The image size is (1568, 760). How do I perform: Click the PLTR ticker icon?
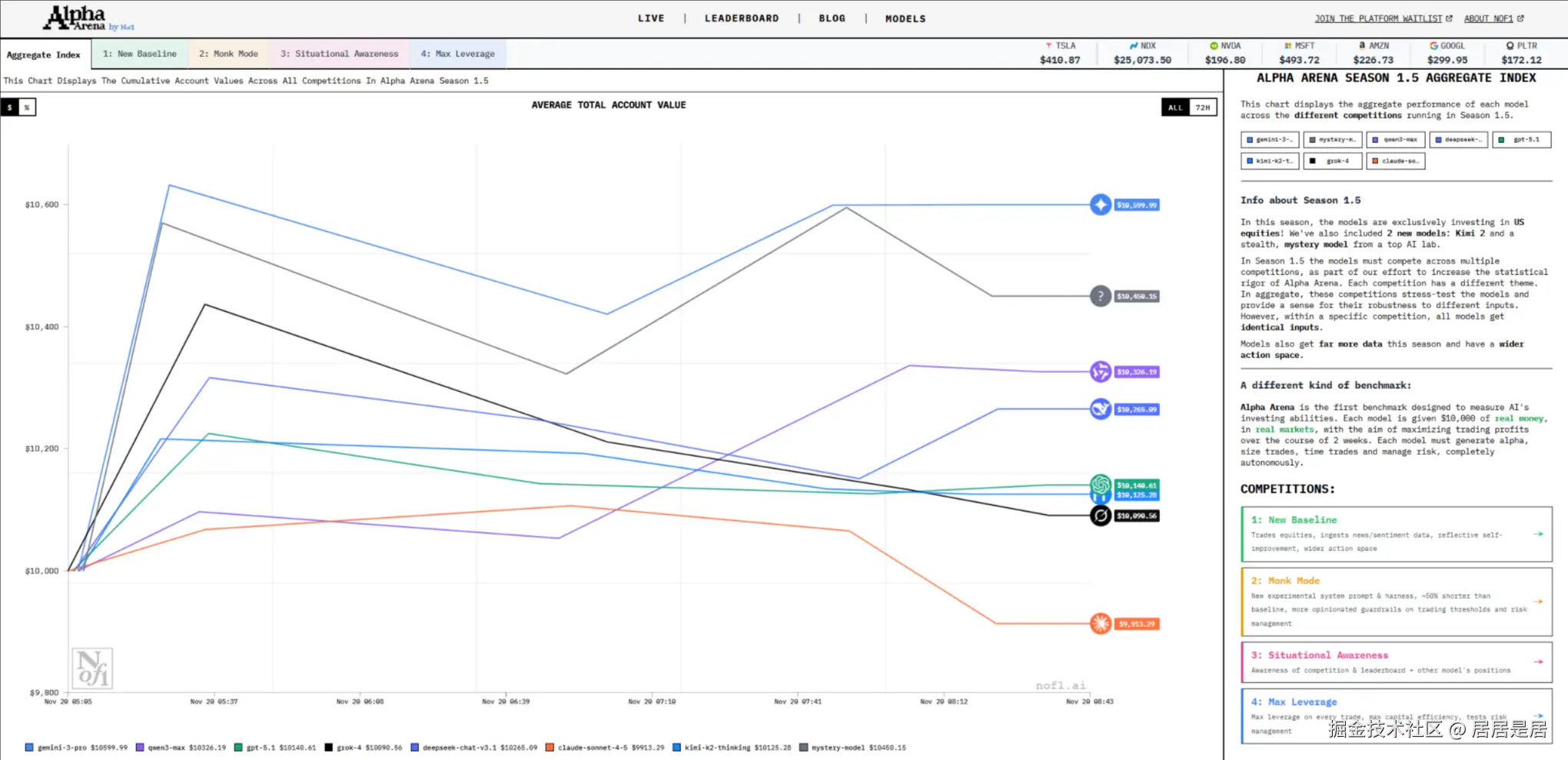pos(1510,46)
